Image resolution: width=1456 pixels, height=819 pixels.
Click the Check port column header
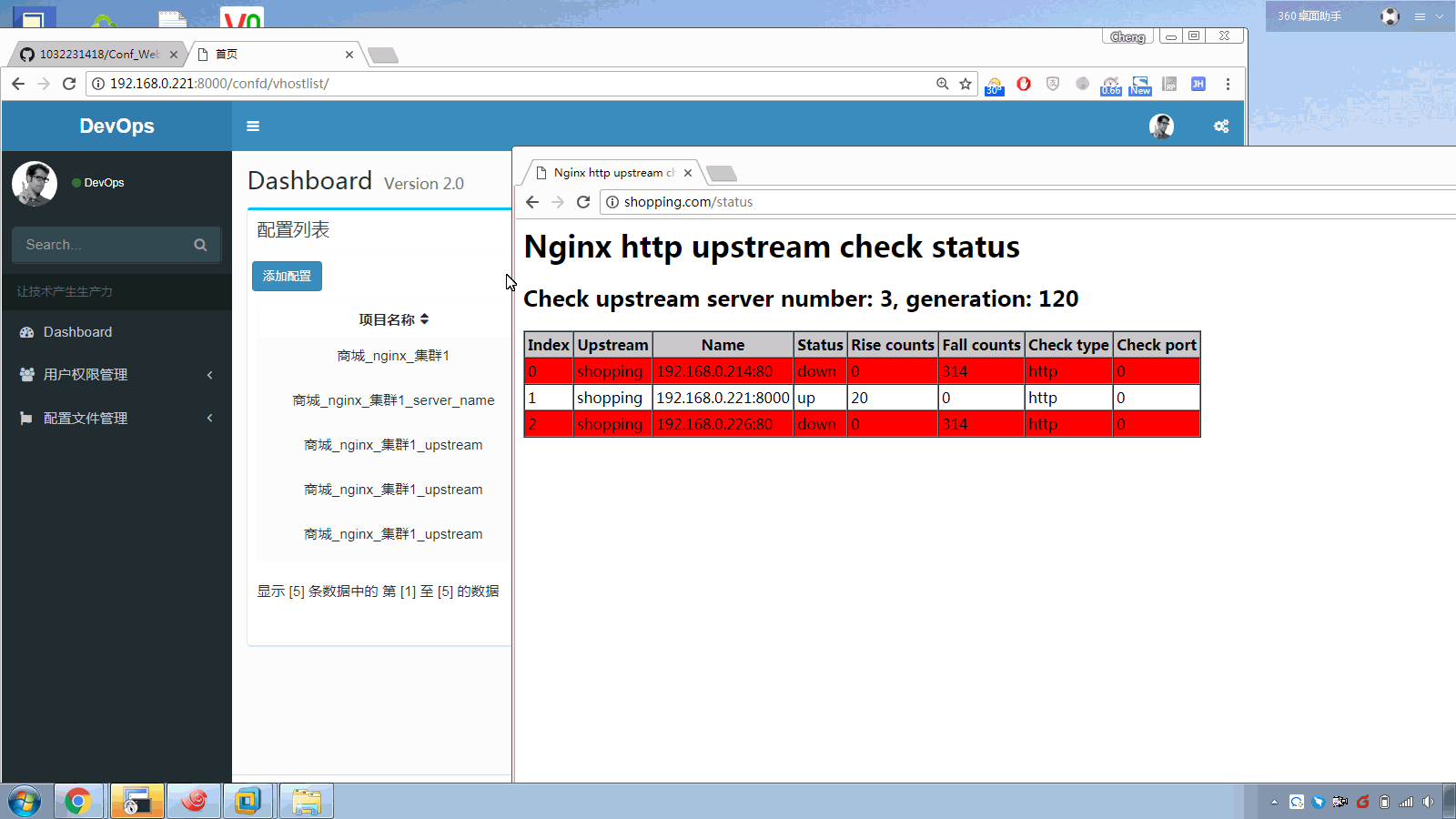[1157, 345]
